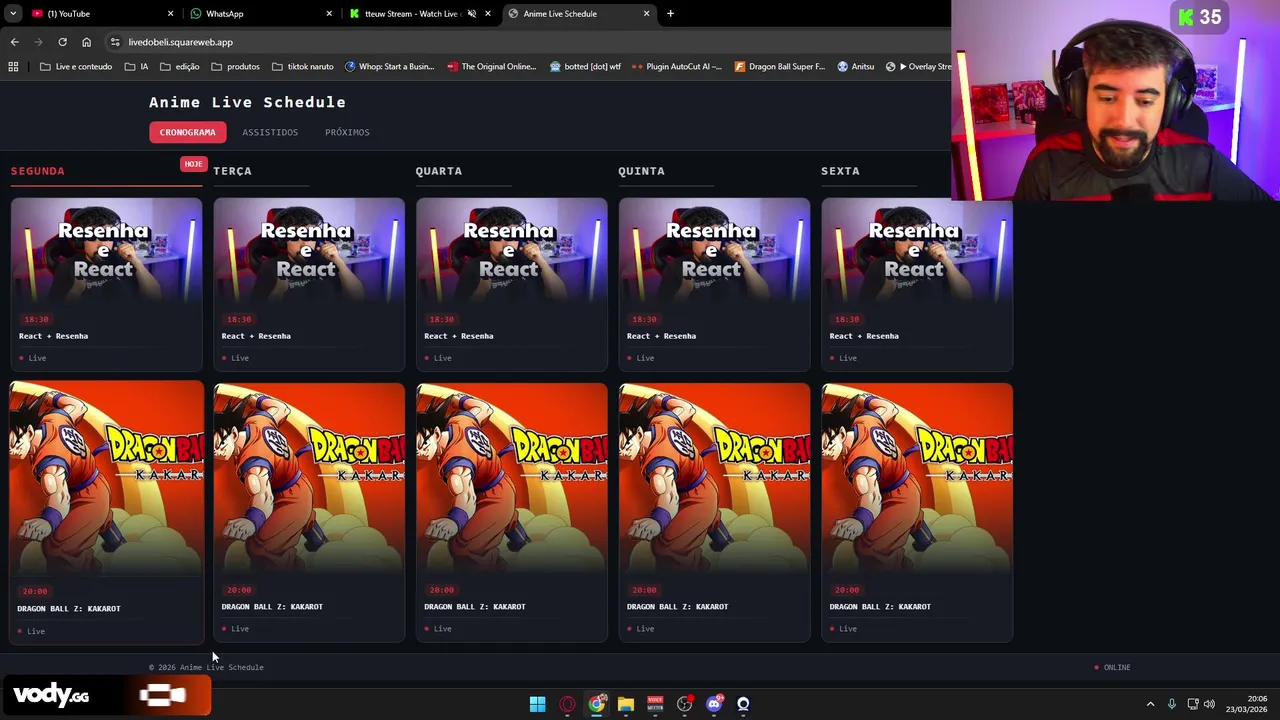Click the SEGUNDA day header

(37, 171)
